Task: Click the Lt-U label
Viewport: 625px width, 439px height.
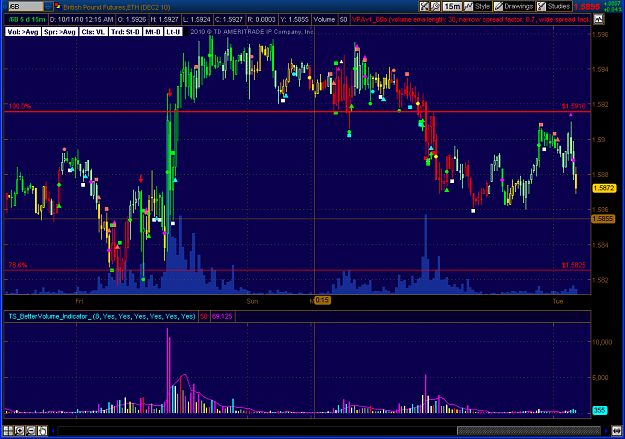Action: 173,32
